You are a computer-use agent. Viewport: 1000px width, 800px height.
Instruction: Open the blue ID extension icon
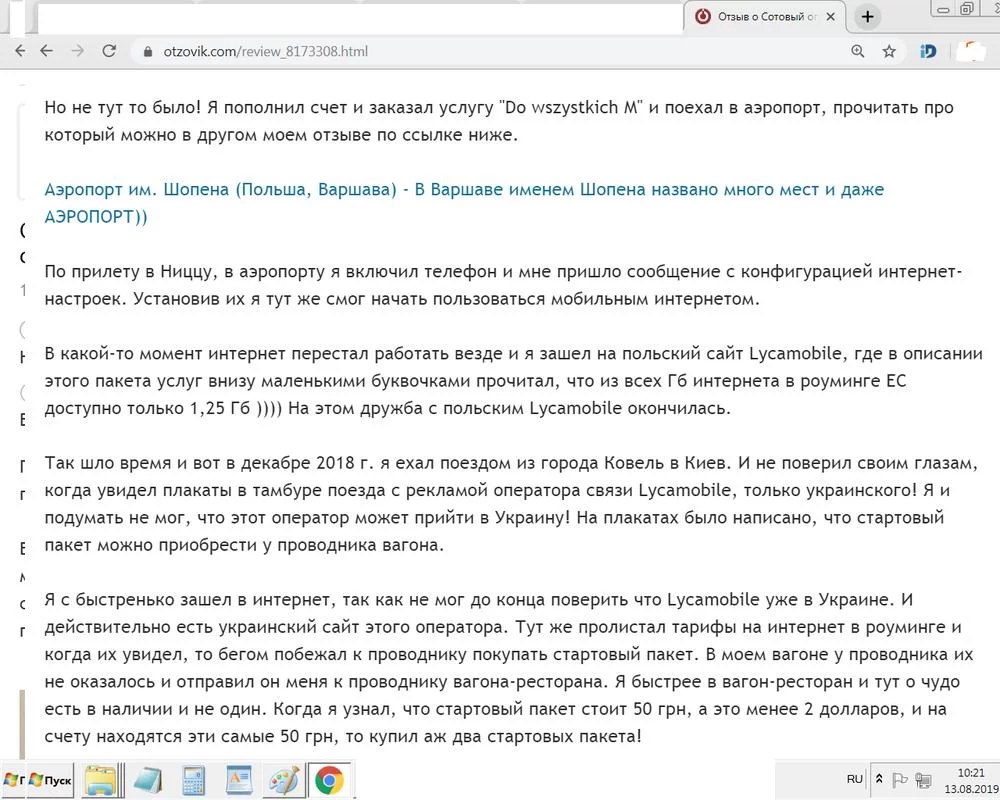pos(928,51)
